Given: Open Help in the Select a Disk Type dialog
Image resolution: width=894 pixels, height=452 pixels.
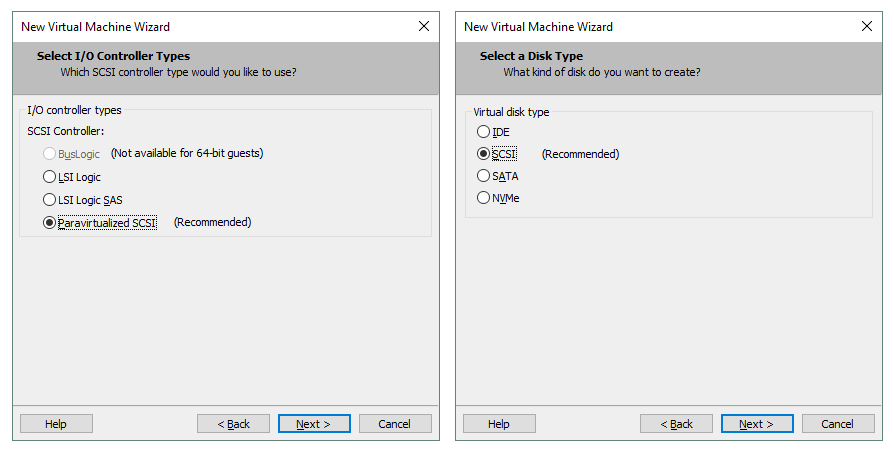Looking at the screenshot, I should (499, 424).
